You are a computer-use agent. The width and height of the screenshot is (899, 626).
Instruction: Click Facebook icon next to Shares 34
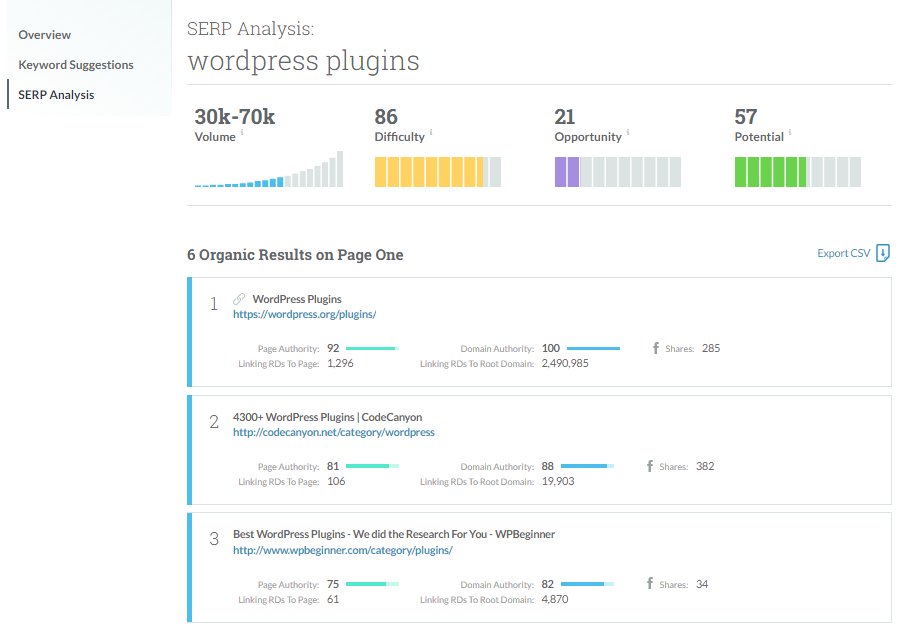650,584
